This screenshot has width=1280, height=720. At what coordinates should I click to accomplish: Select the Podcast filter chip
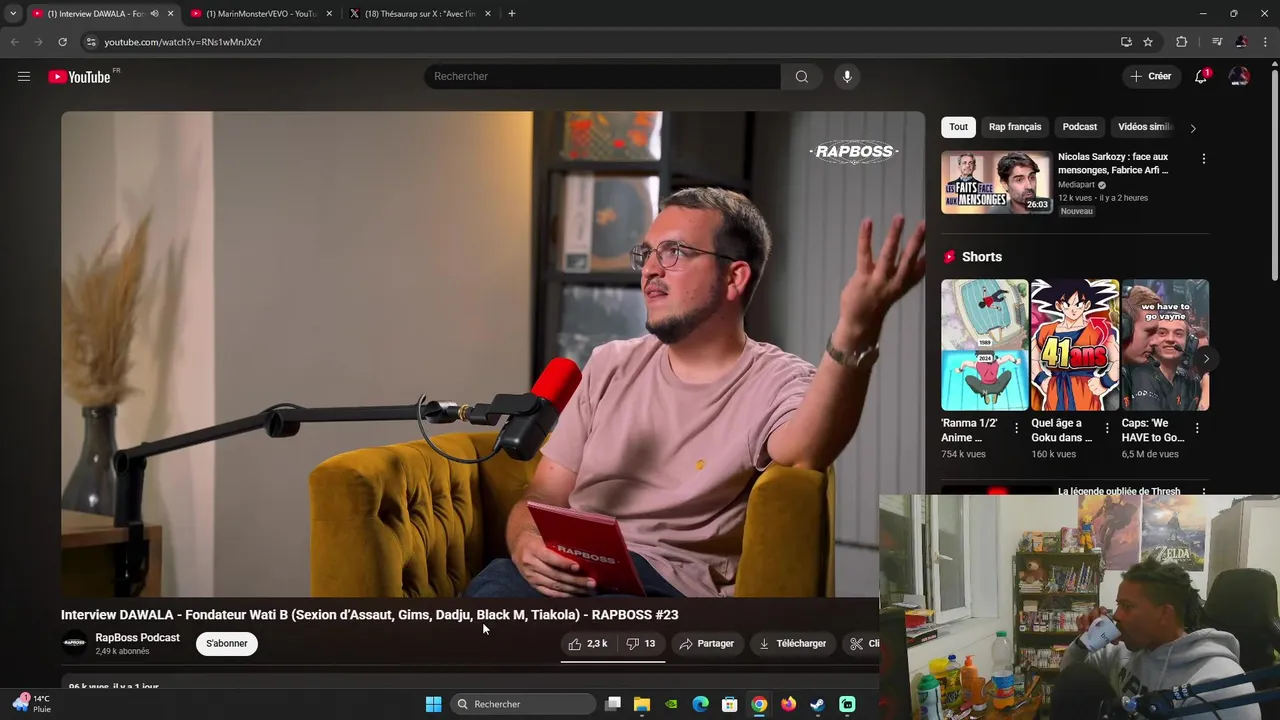coord(1079,127)
